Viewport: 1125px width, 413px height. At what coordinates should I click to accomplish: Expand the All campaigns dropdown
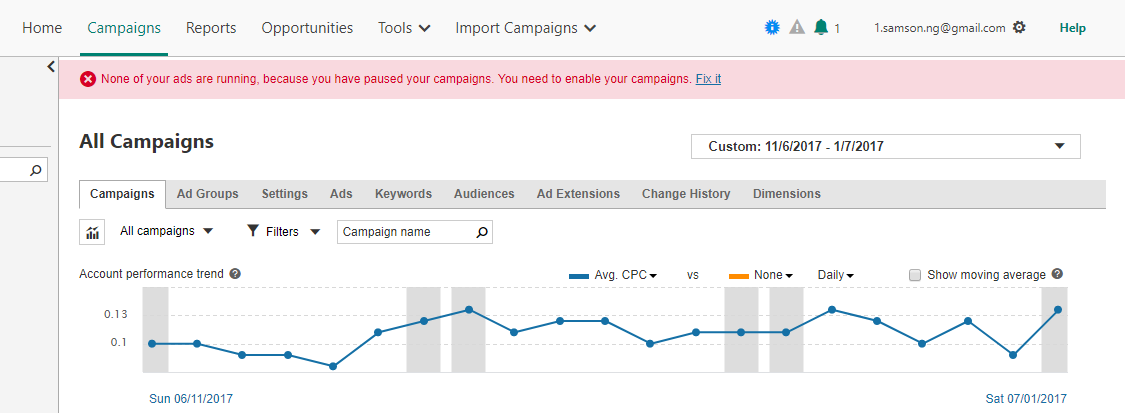click(x=166, y=232)
